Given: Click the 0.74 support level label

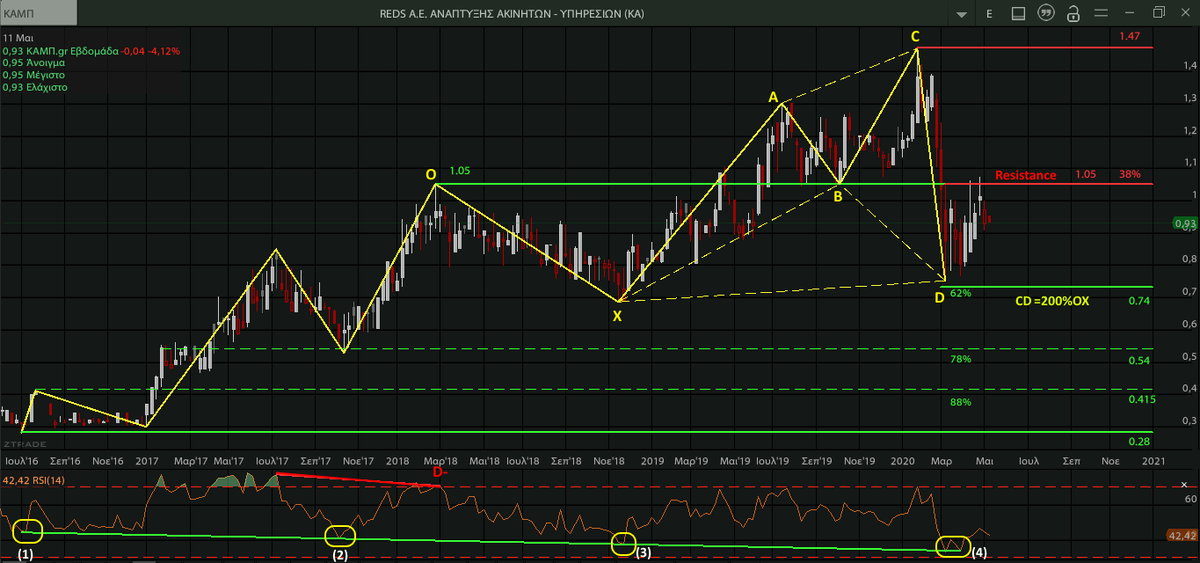Looking at the screenshot, I should pyautogui.click(x=1138, y=301).
